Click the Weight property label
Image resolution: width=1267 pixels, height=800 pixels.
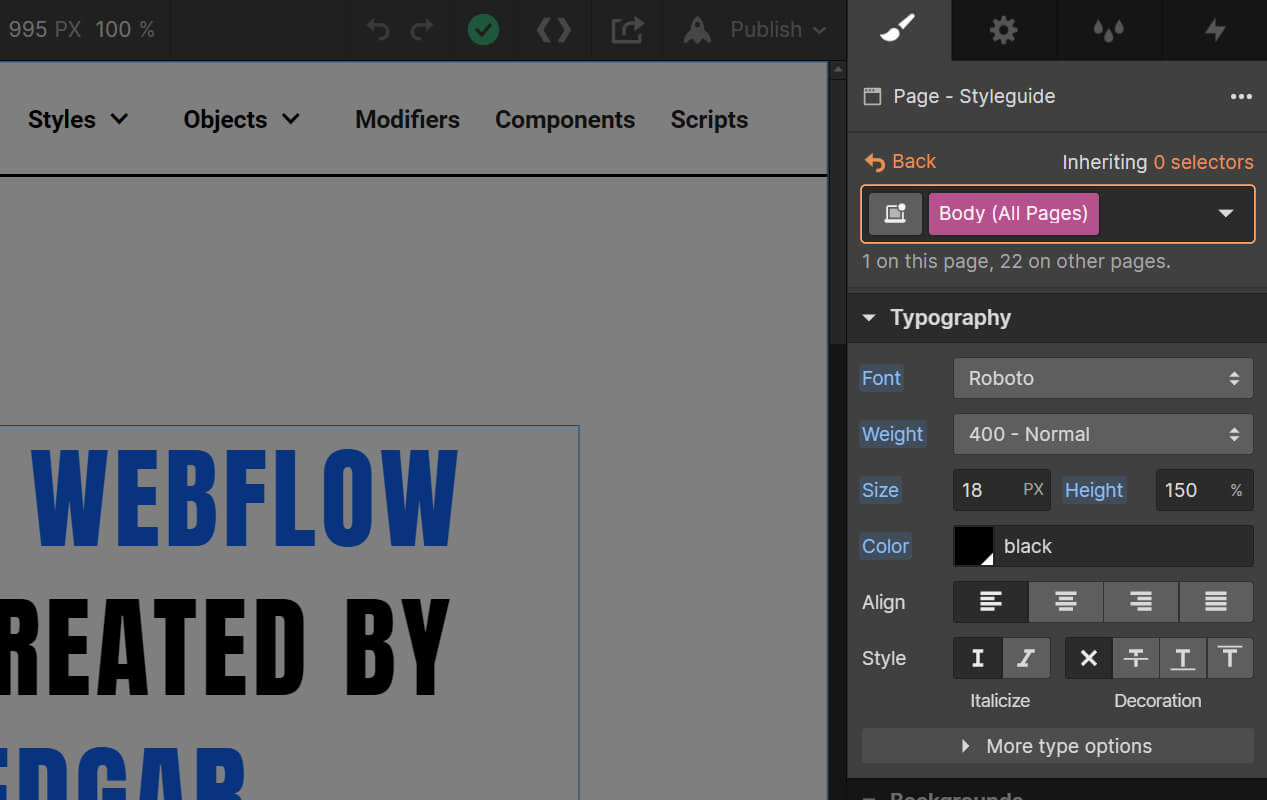(x=892, y=434)
